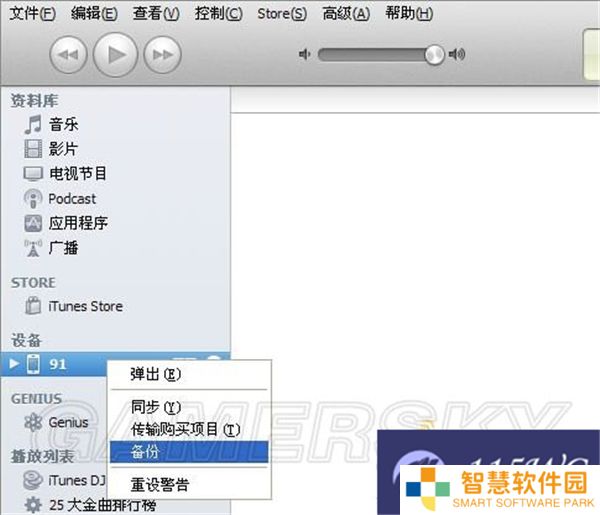Click the high volume speaker icon
Image resolution: width=600 pixels, height=515 pixels.
[x=457, y=54]
